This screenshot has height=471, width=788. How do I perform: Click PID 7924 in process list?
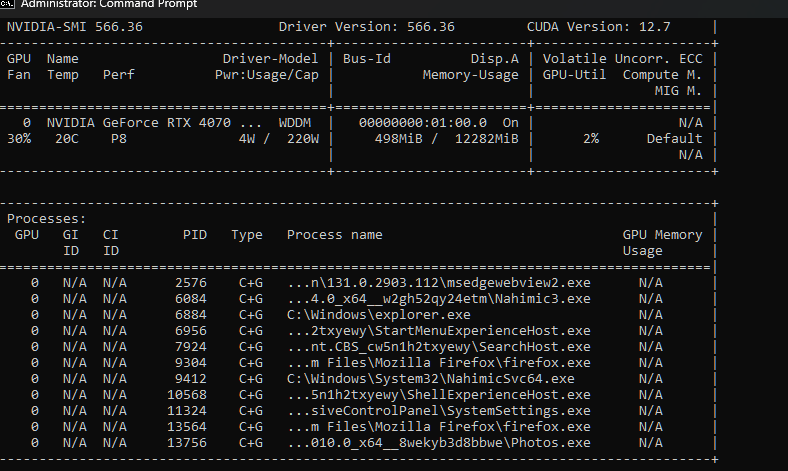(190, 347)
